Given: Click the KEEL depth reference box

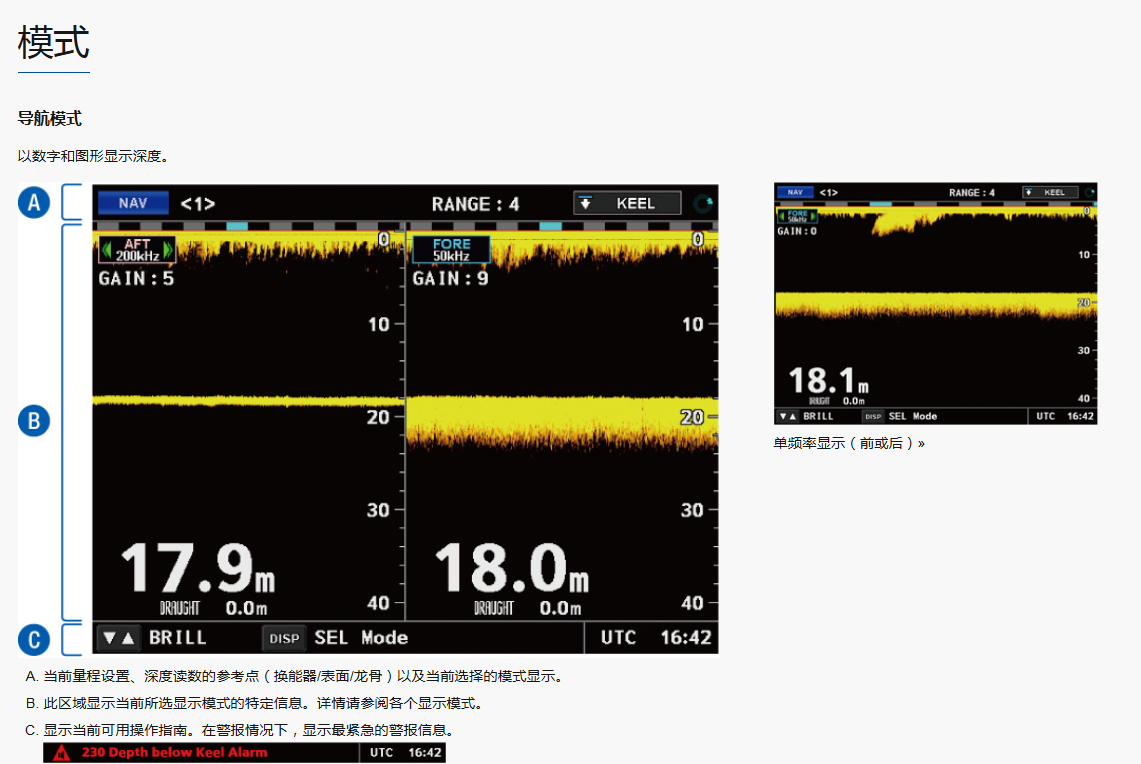Looking at the screenshot, I should (x=627, y=203).
